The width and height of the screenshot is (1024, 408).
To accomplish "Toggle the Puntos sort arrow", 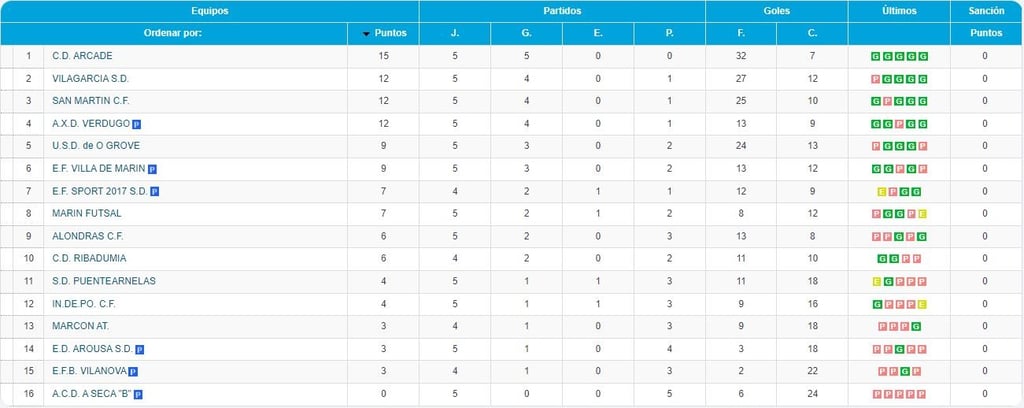I will pos(366,34).
